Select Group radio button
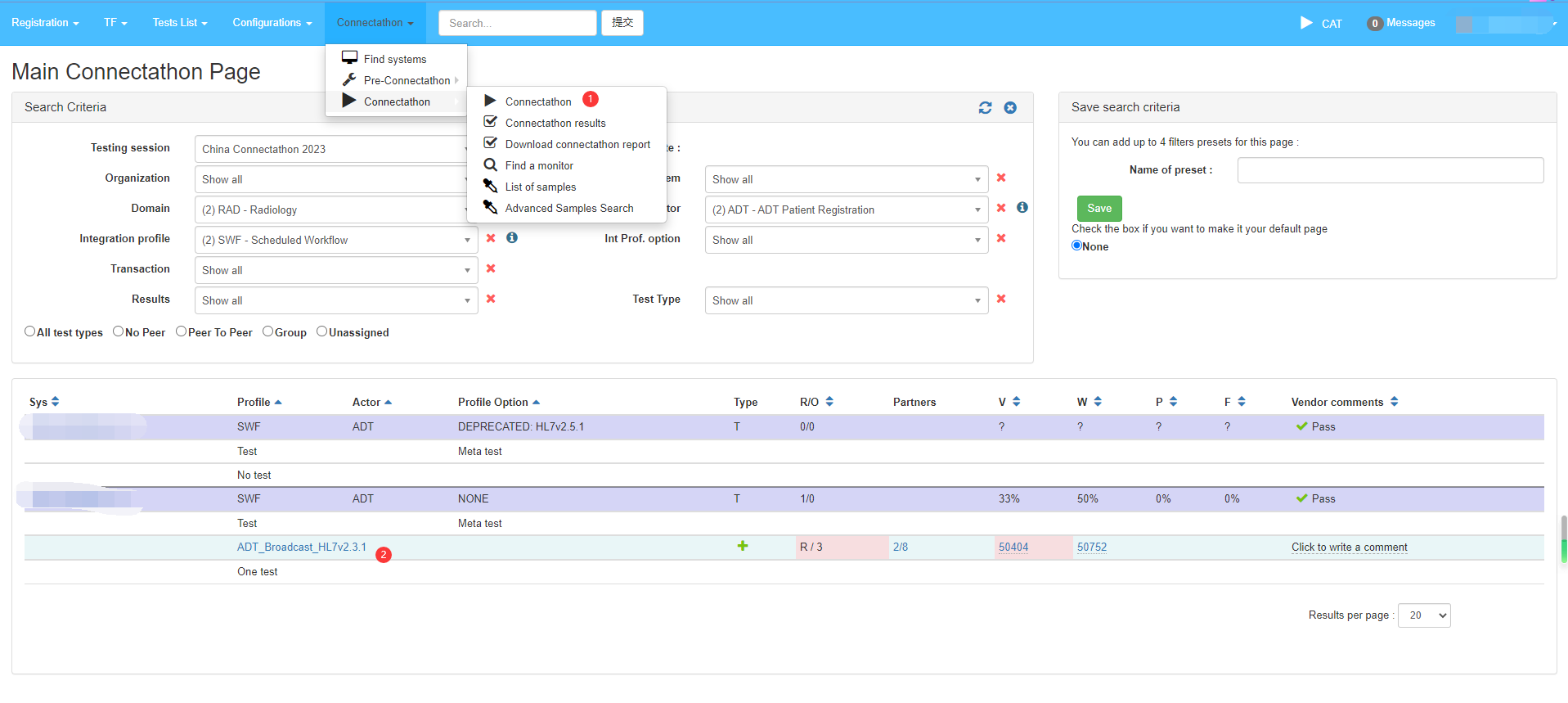Screen dimensions: 1568x703 [268, 331]
